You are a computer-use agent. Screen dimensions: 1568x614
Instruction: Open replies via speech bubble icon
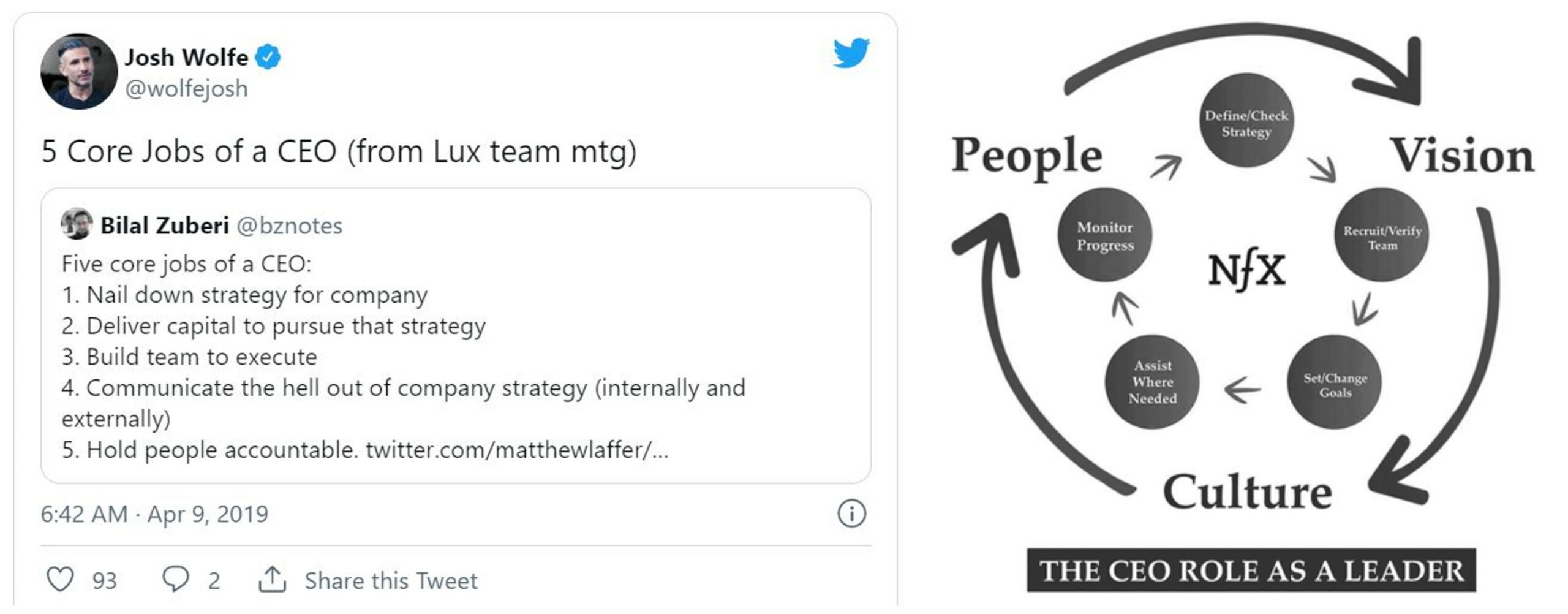(x=175, y=579)
